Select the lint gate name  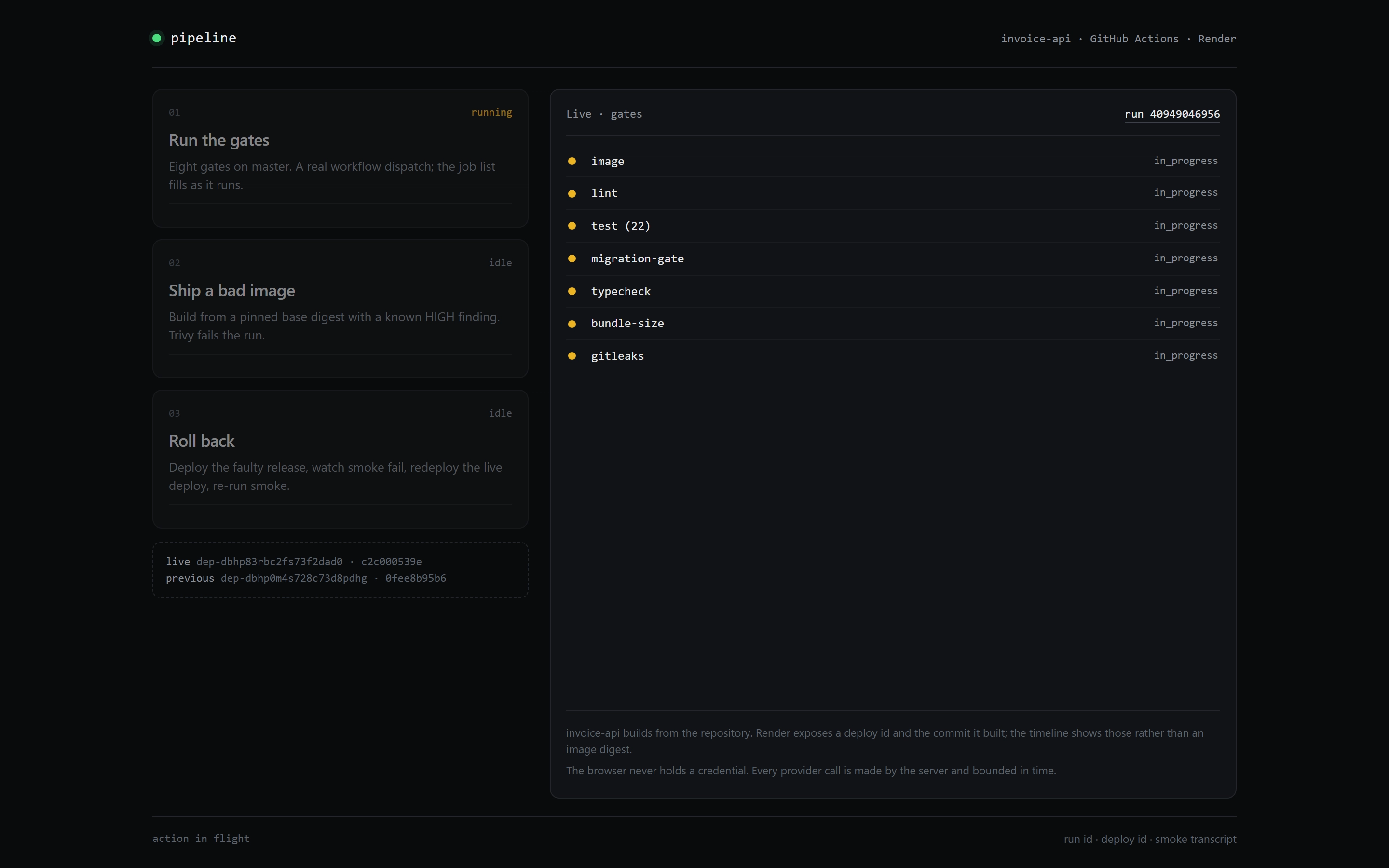pyautogui.click(x=604, y=193)
